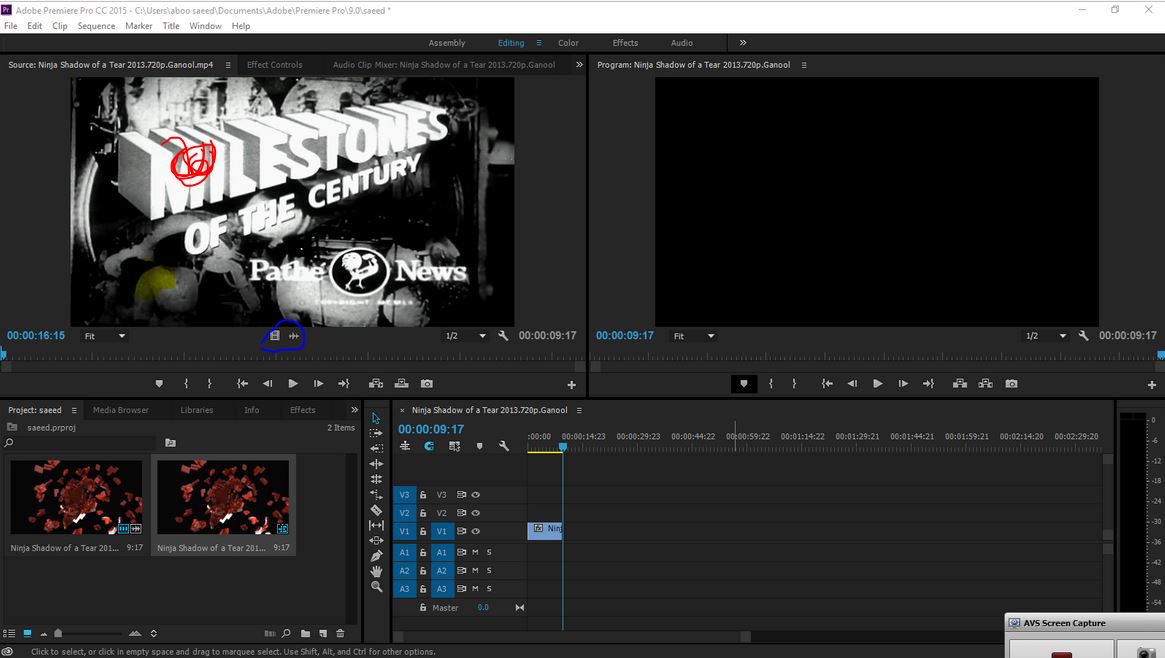Open Program monitor zoom level Fit dropdown
Screen dimensions: 1165x658
694,336
